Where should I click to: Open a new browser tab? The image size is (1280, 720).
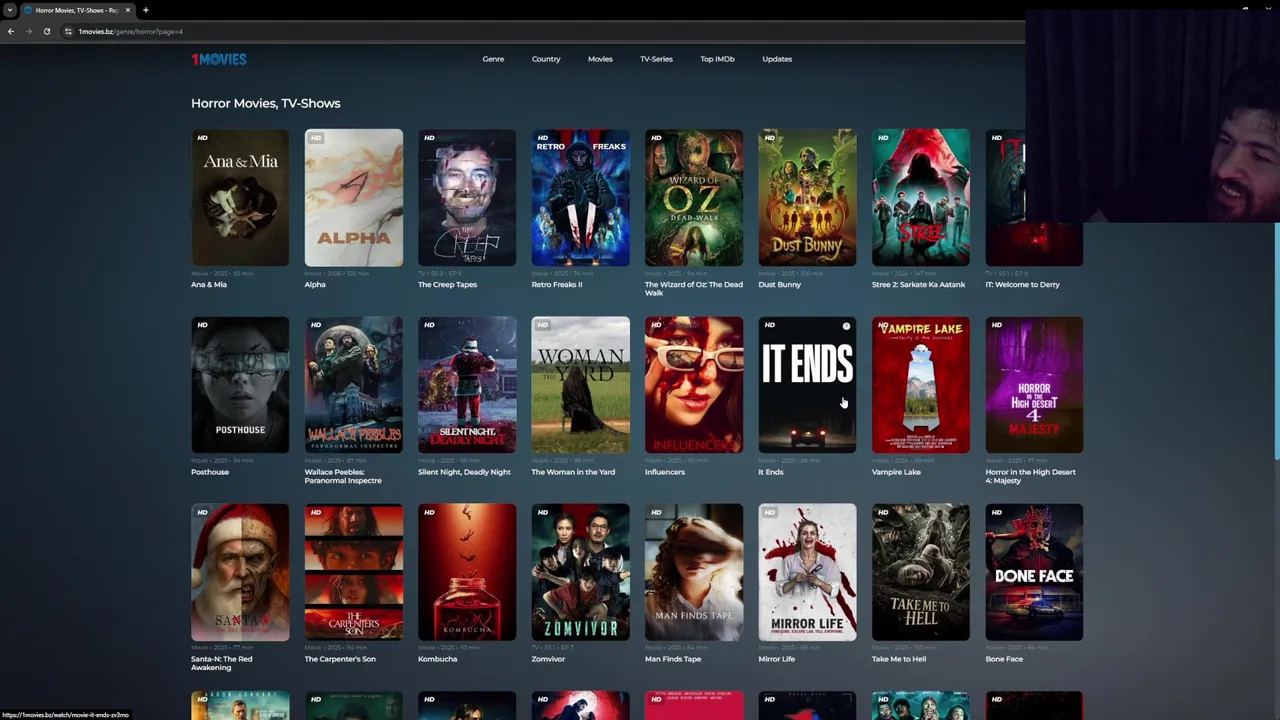click(145, 10)
